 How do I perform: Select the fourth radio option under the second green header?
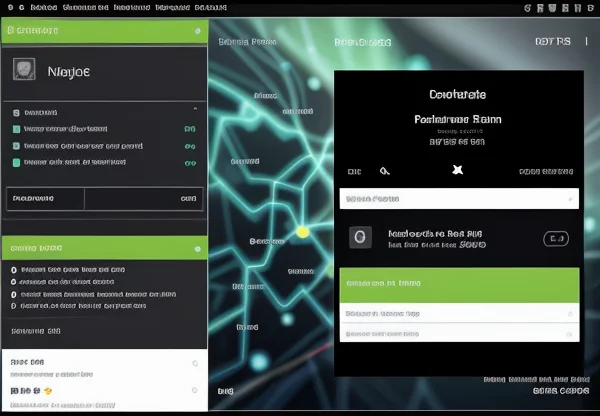(13, 306)
